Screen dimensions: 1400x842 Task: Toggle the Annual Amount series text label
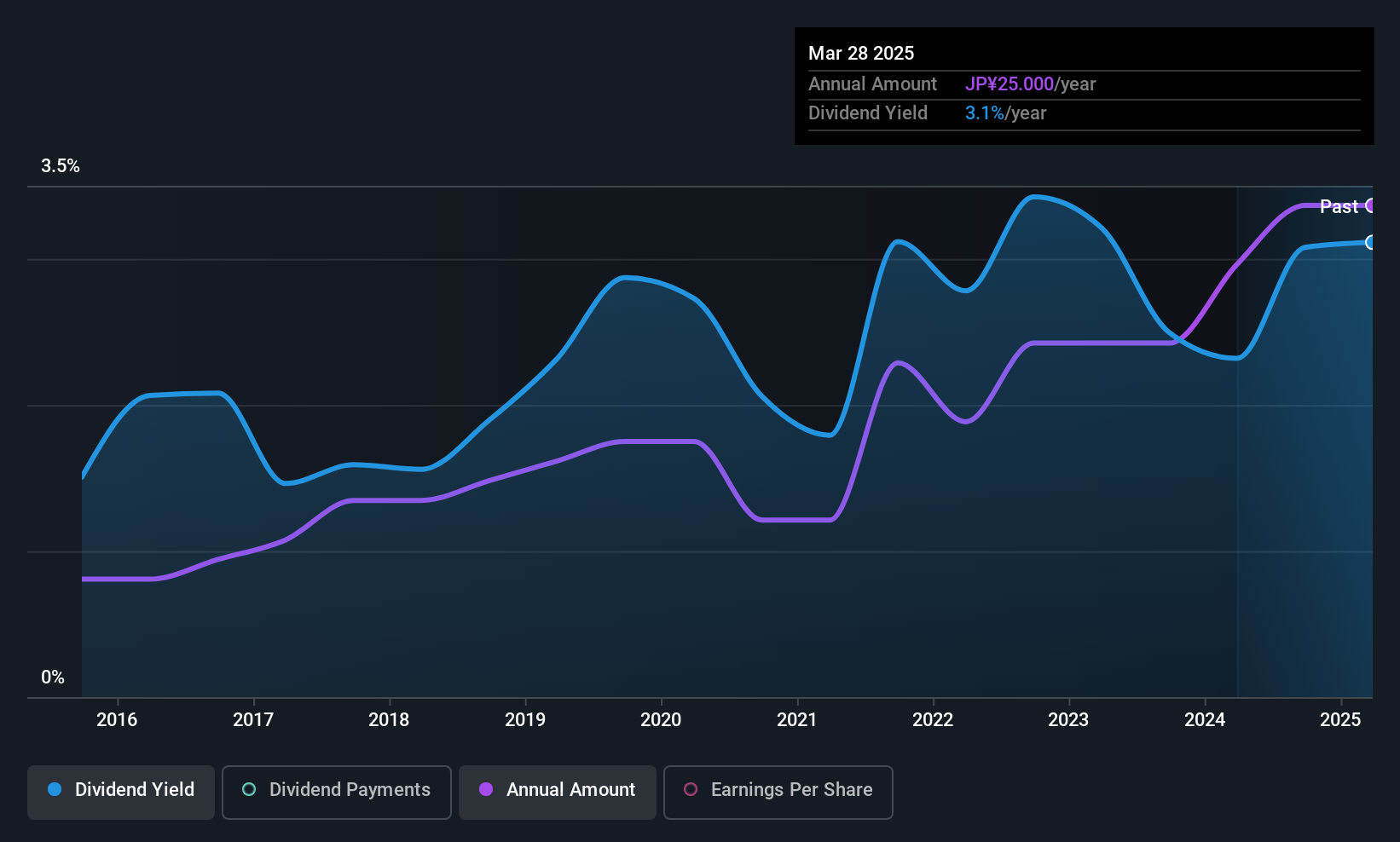point(570,789)
